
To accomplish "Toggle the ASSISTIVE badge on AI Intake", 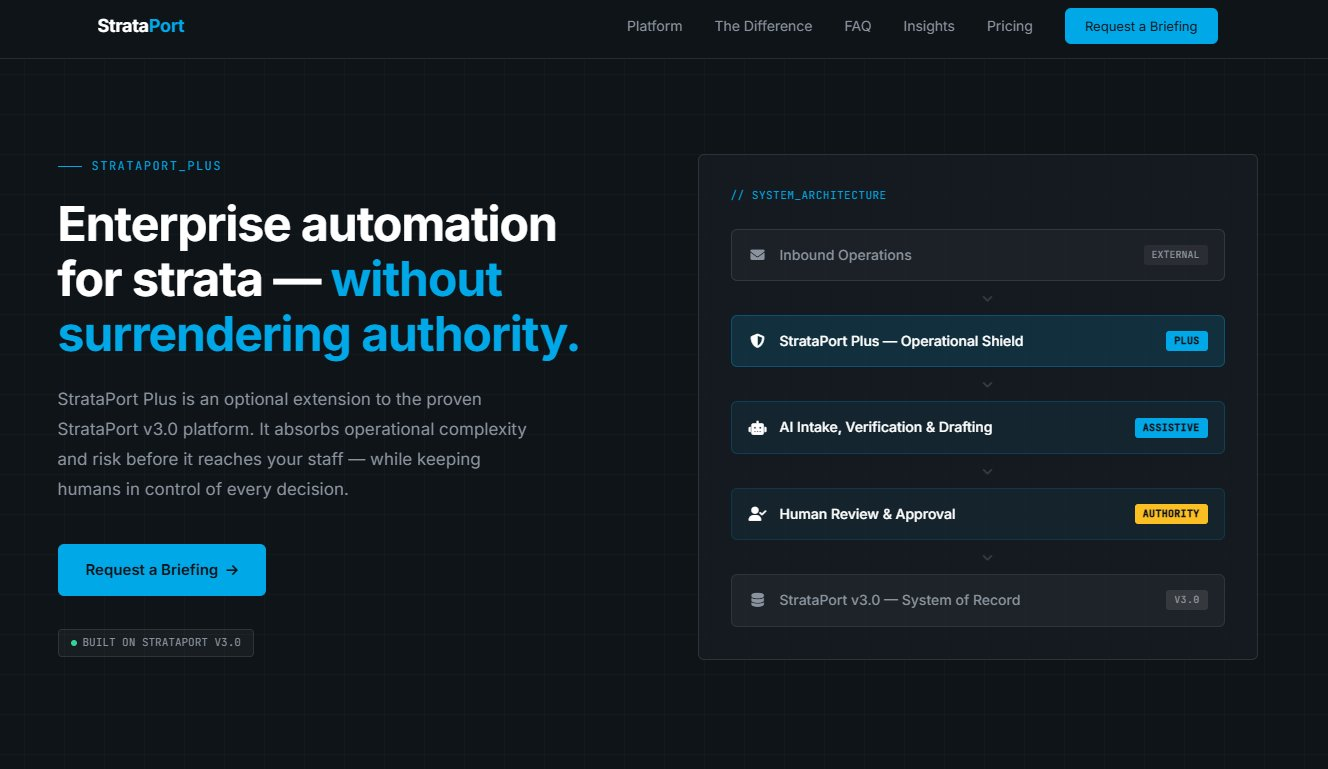I will coord(1171,427).
